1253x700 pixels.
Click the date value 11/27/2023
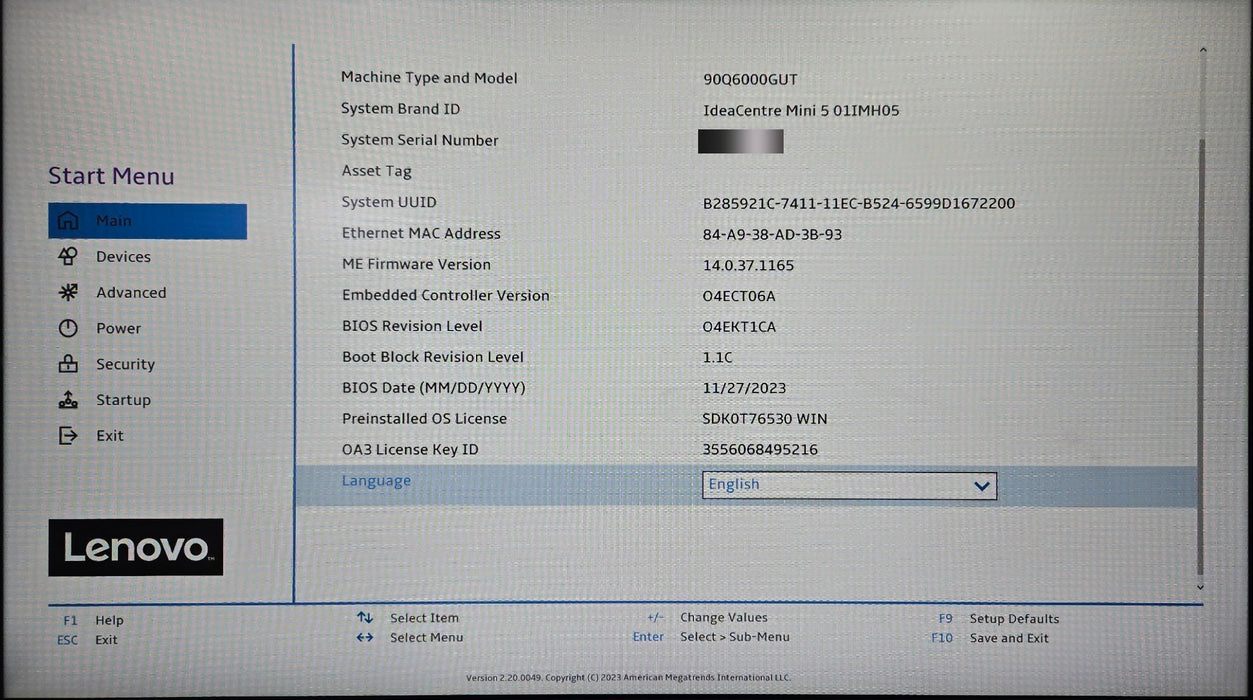point(744,389)
